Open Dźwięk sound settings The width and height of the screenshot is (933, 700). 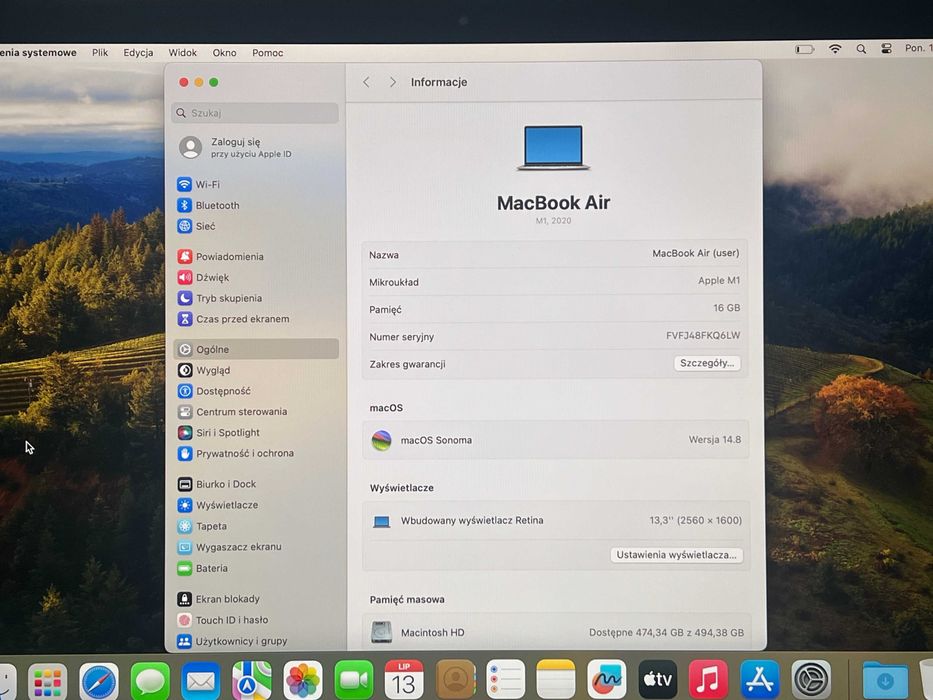click(x=203, y=277)
